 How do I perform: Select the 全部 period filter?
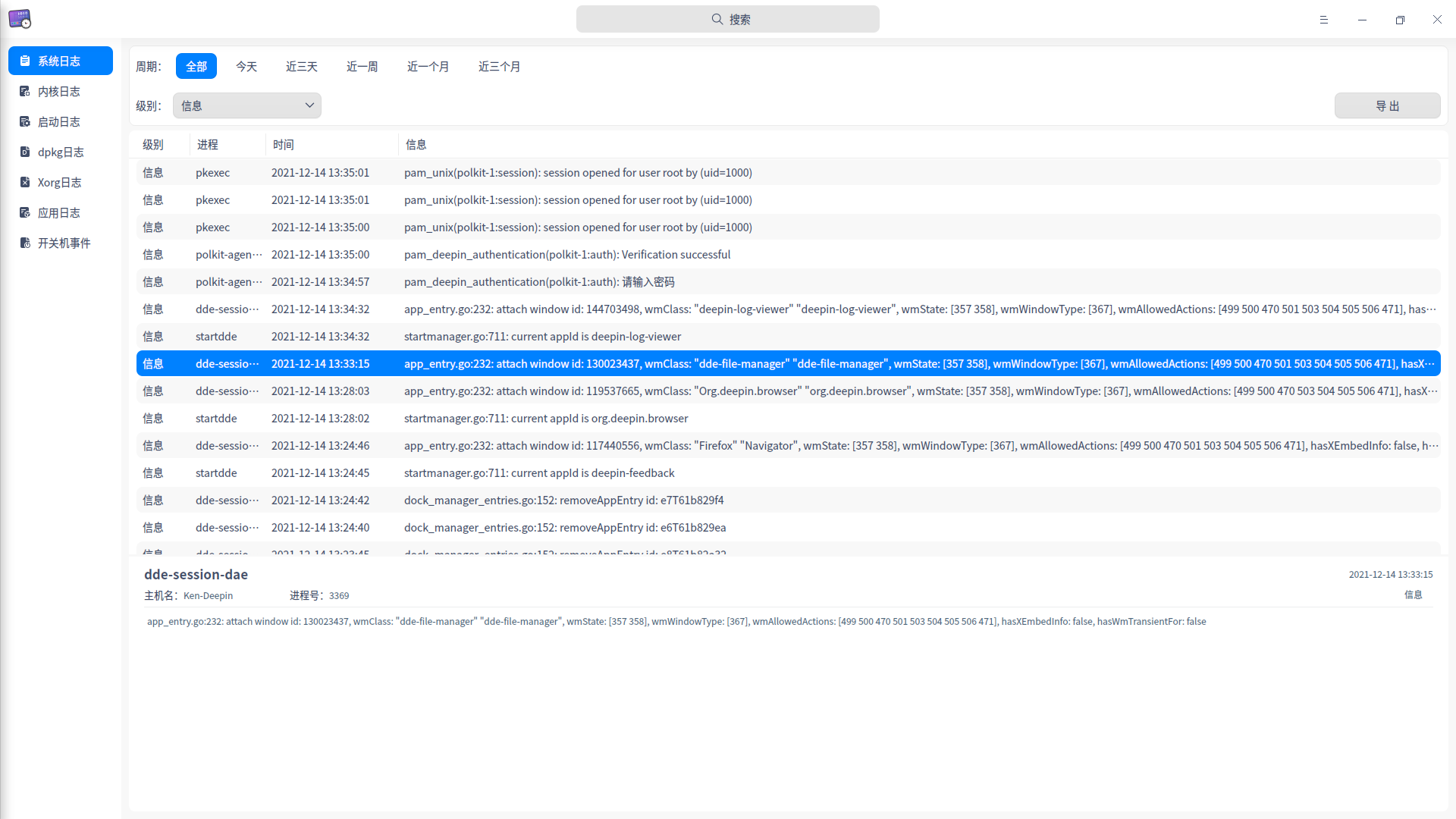coord(196,67)
